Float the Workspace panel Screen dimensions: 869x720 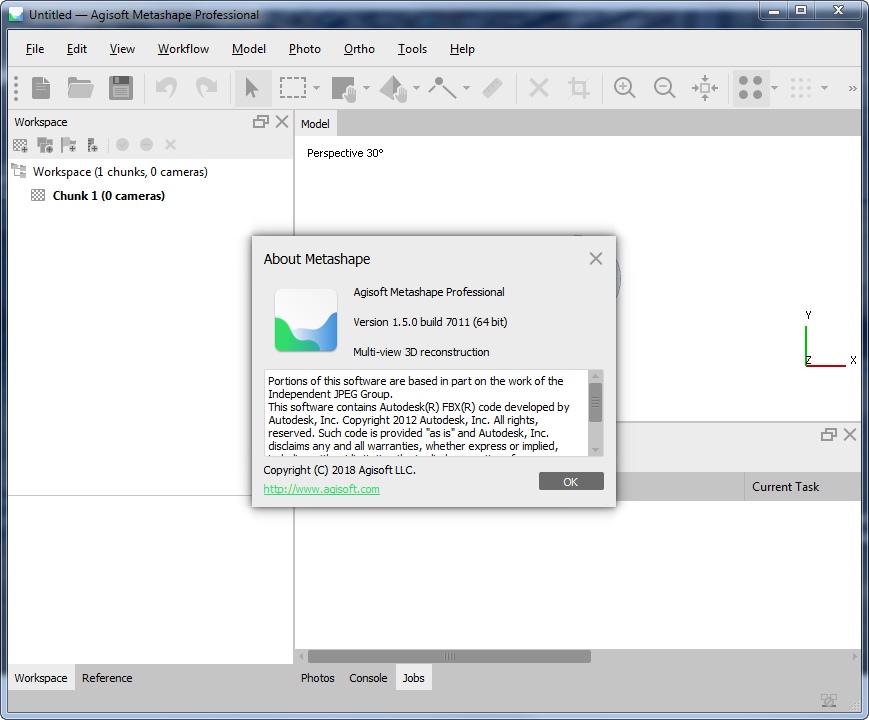pos(260,122)
